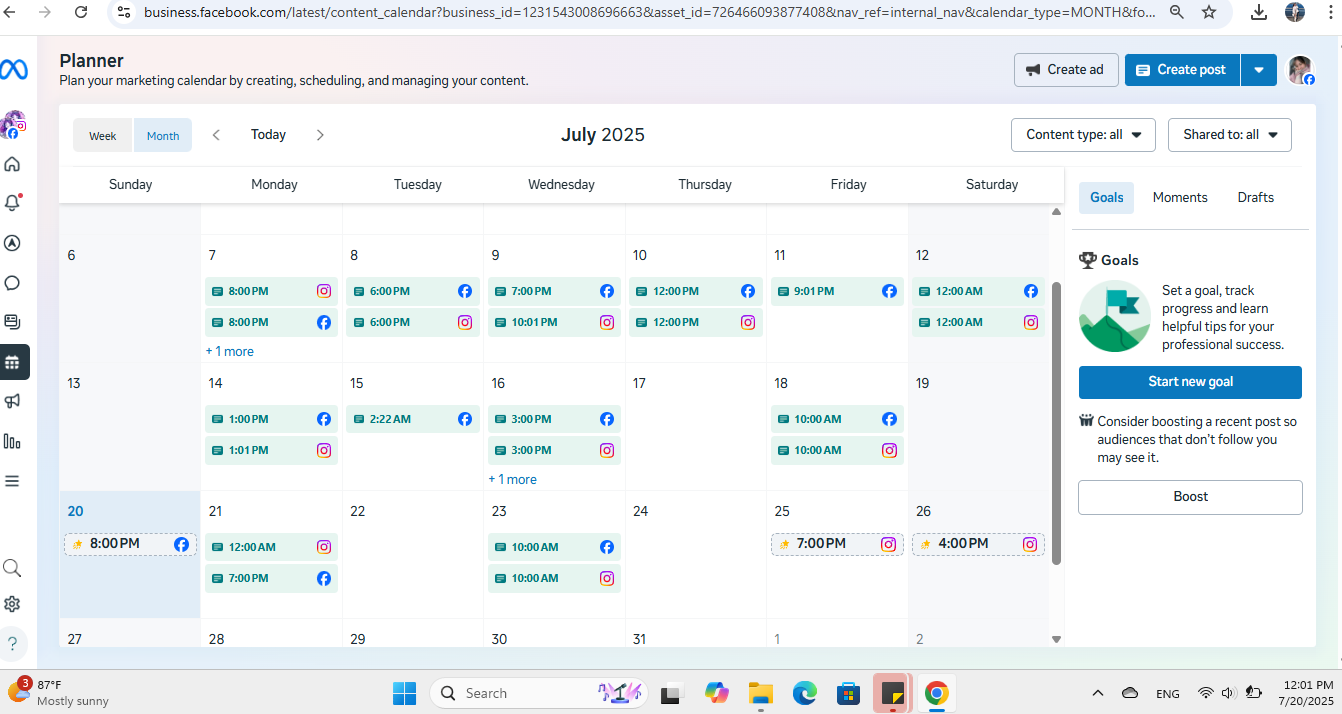Open the Inbox chat bubble icon
The image size is (1342, 714).
click(13, 283)
